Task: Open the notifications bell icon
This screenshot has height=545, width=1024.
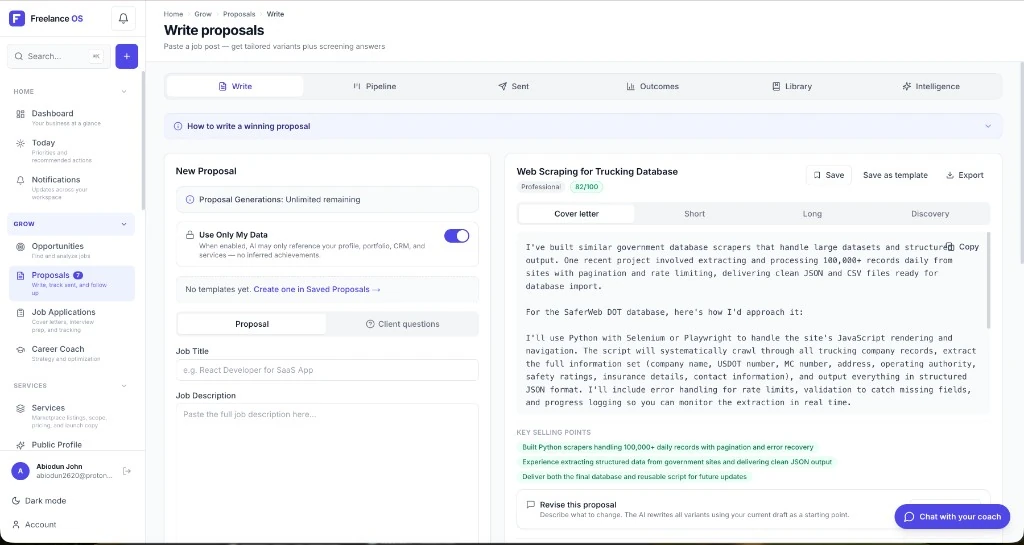Action: tap(123, 18)
